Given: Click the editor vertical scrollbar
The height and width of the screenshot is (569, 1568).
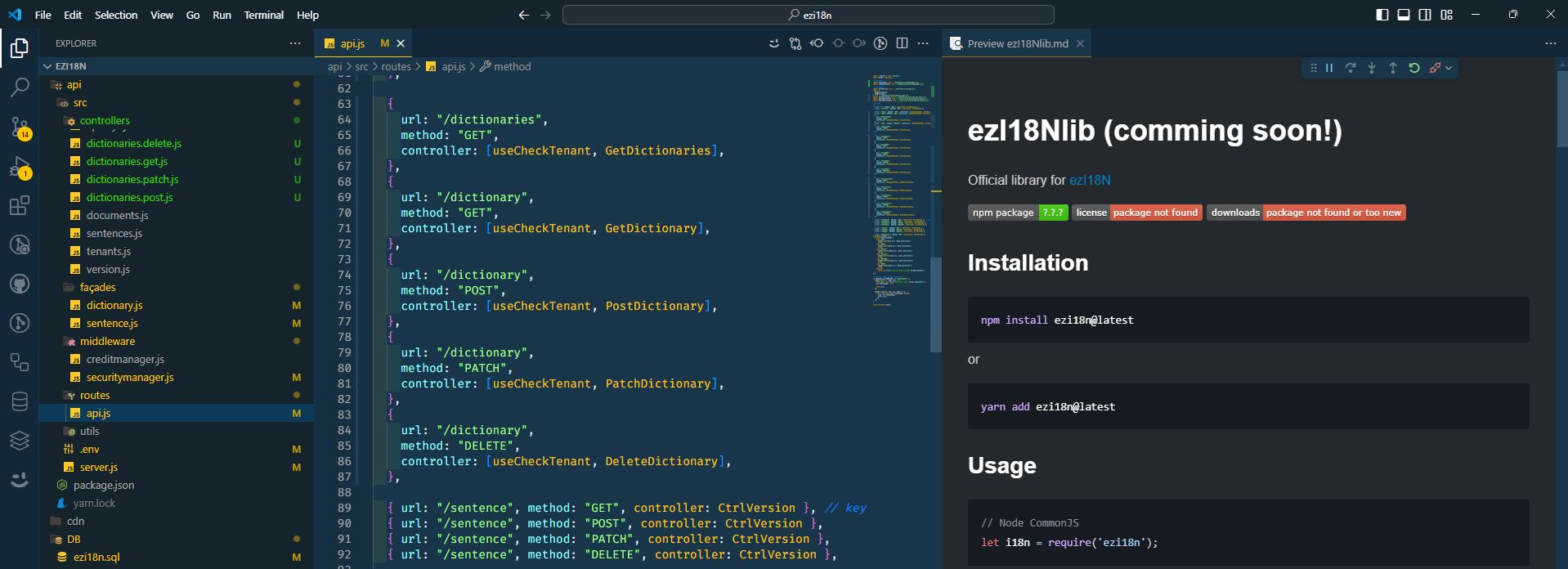Looking at the screenshot, I should 937,304.
